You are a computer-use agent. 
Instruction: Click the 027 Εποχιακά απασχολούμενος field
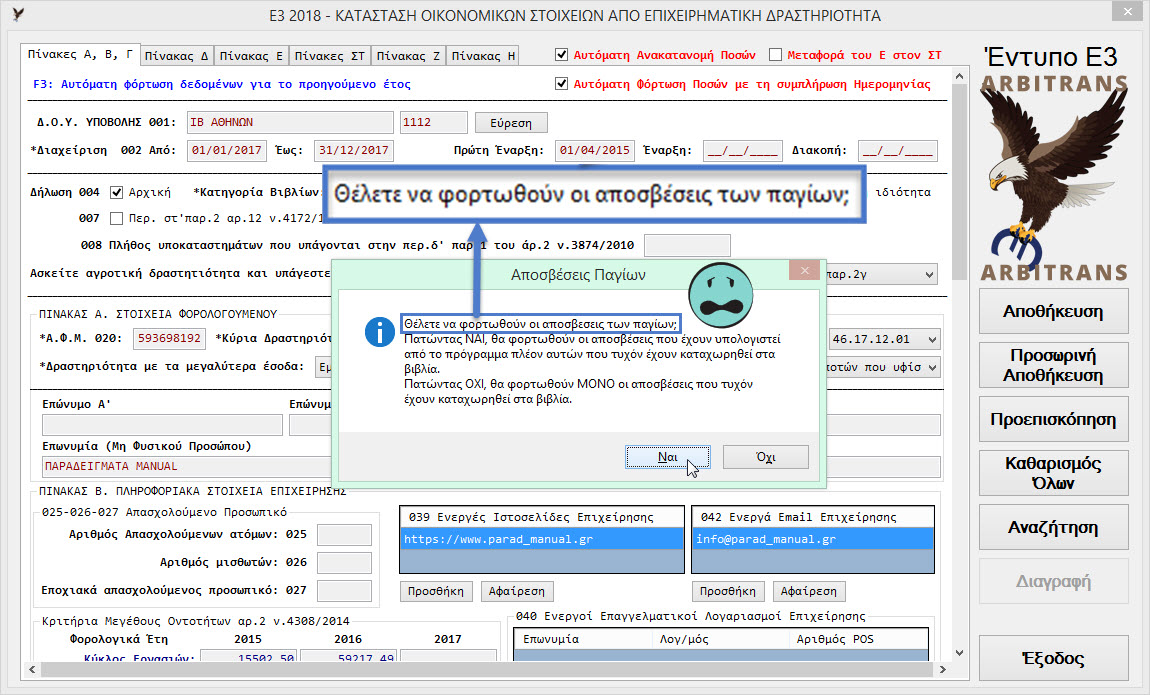click(344, 590)
